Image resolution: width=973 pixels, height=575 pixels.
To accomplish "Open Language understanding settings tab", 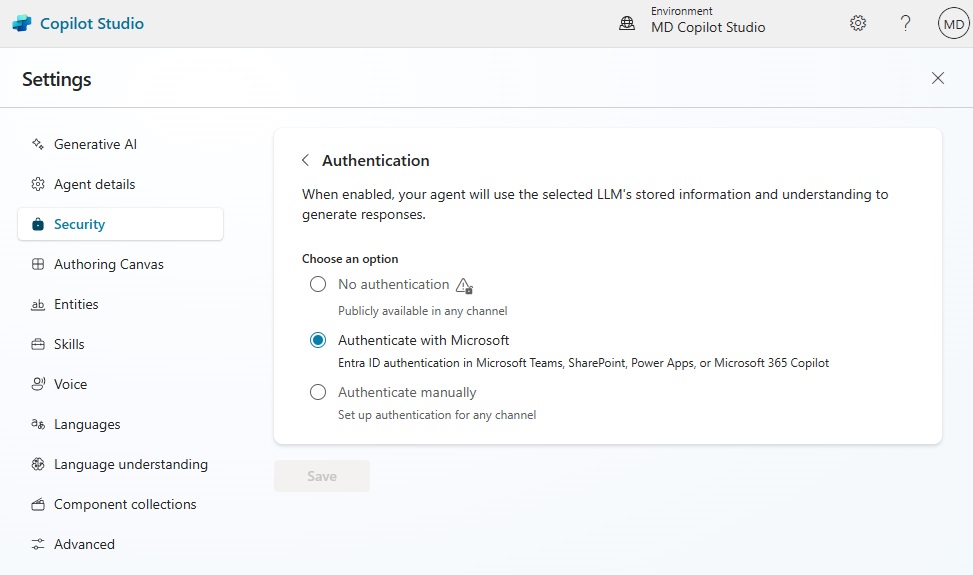I will pos(120,464).
